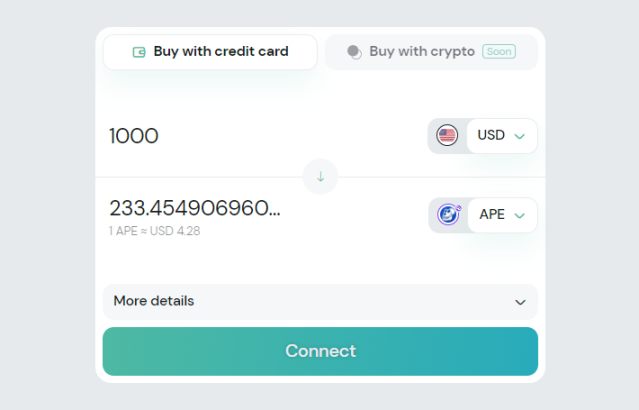Click the APE label text
Screen dimensions: 639x410
coord(492,215)
